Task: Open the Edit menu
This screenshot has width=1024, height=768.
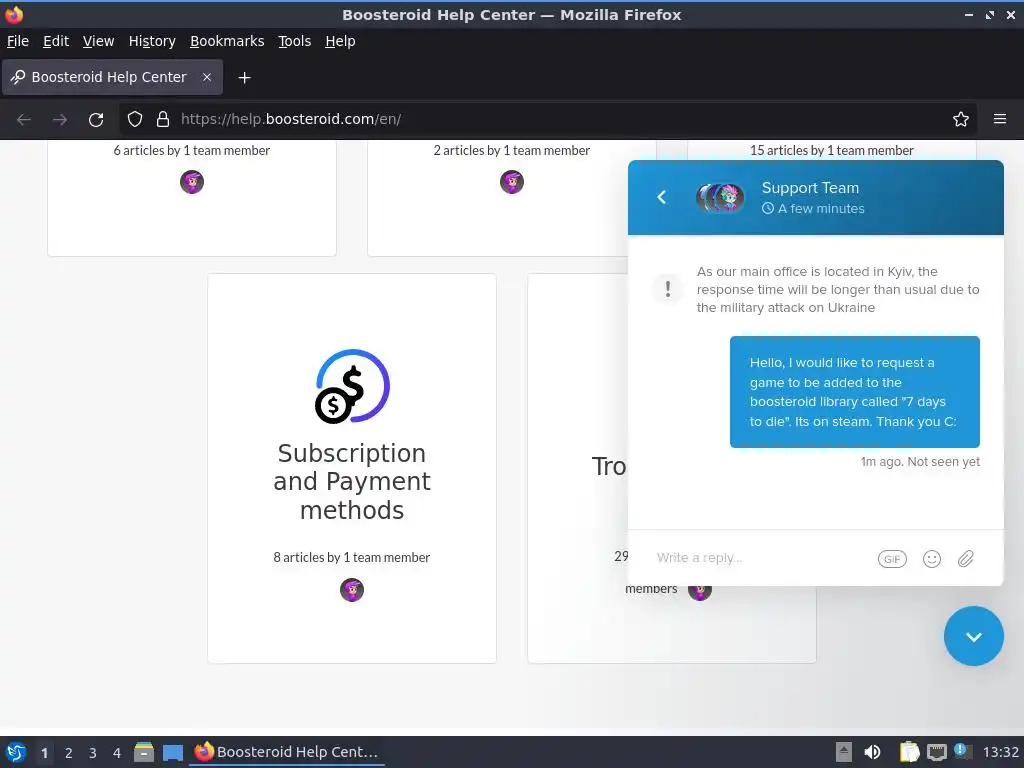Action: coord(56,41)
